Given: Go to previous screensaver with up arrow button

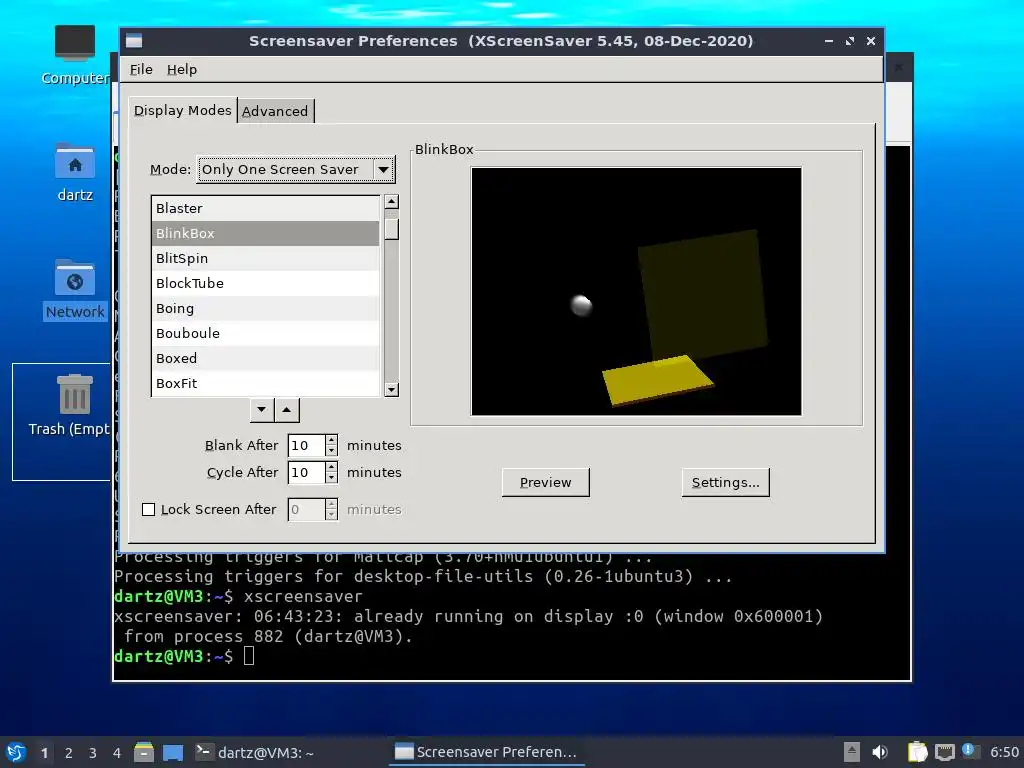Looking at the screenshot, I should 287,410.
